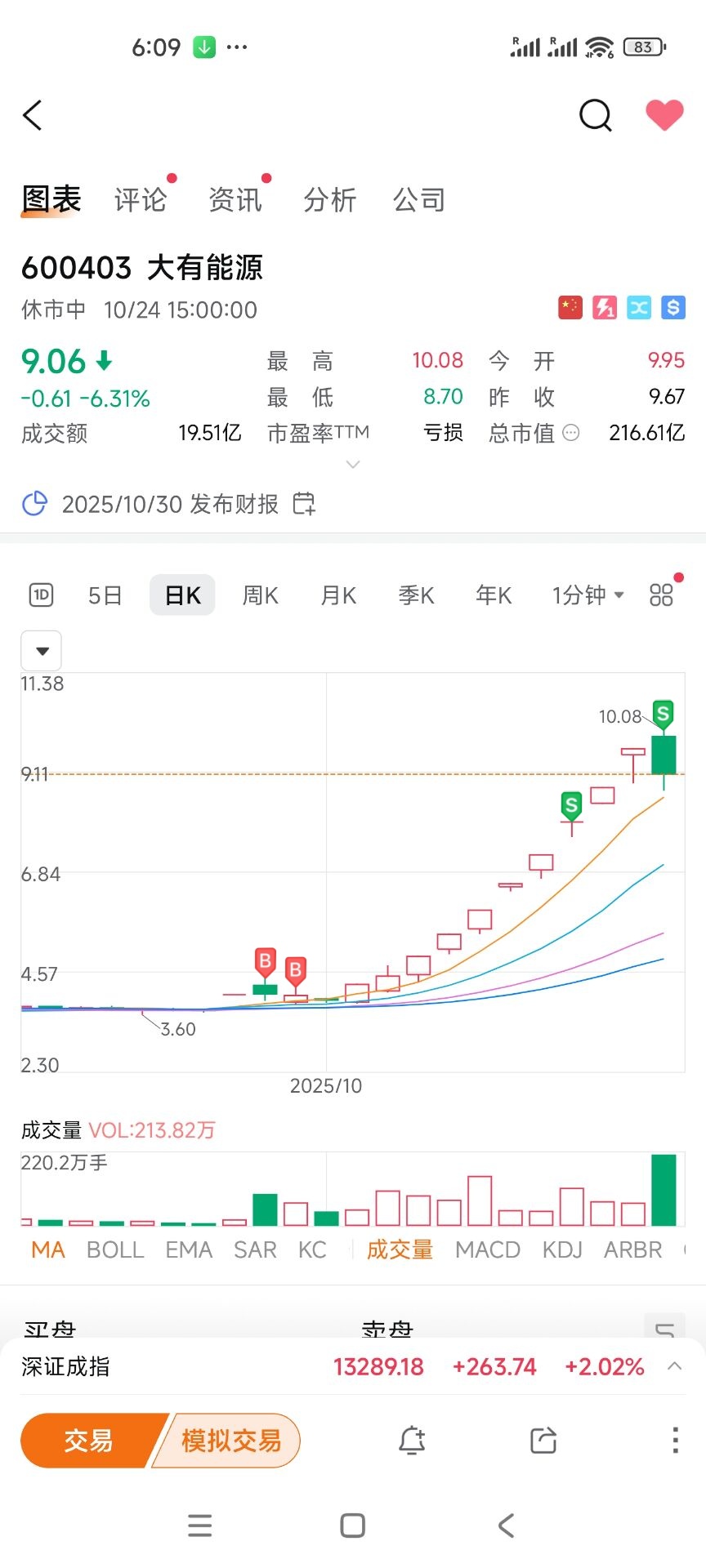Select SAR main indicator

[x=255, y=1249]
